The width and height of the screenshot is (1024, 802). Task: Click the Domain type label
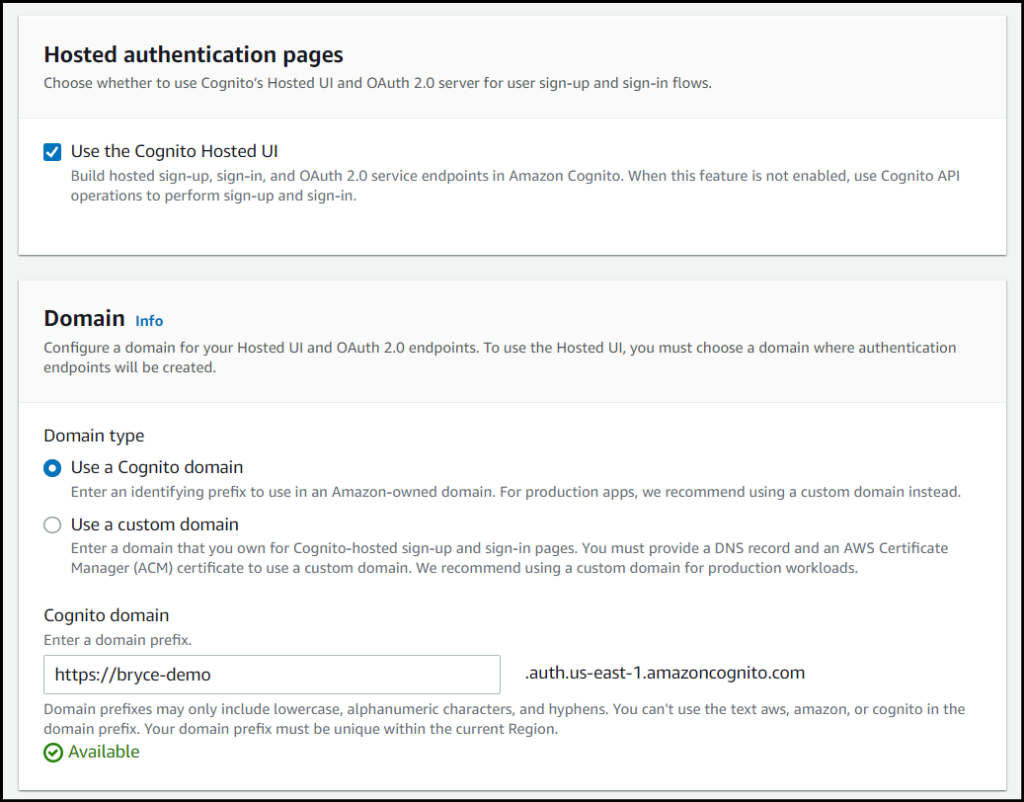93,435
